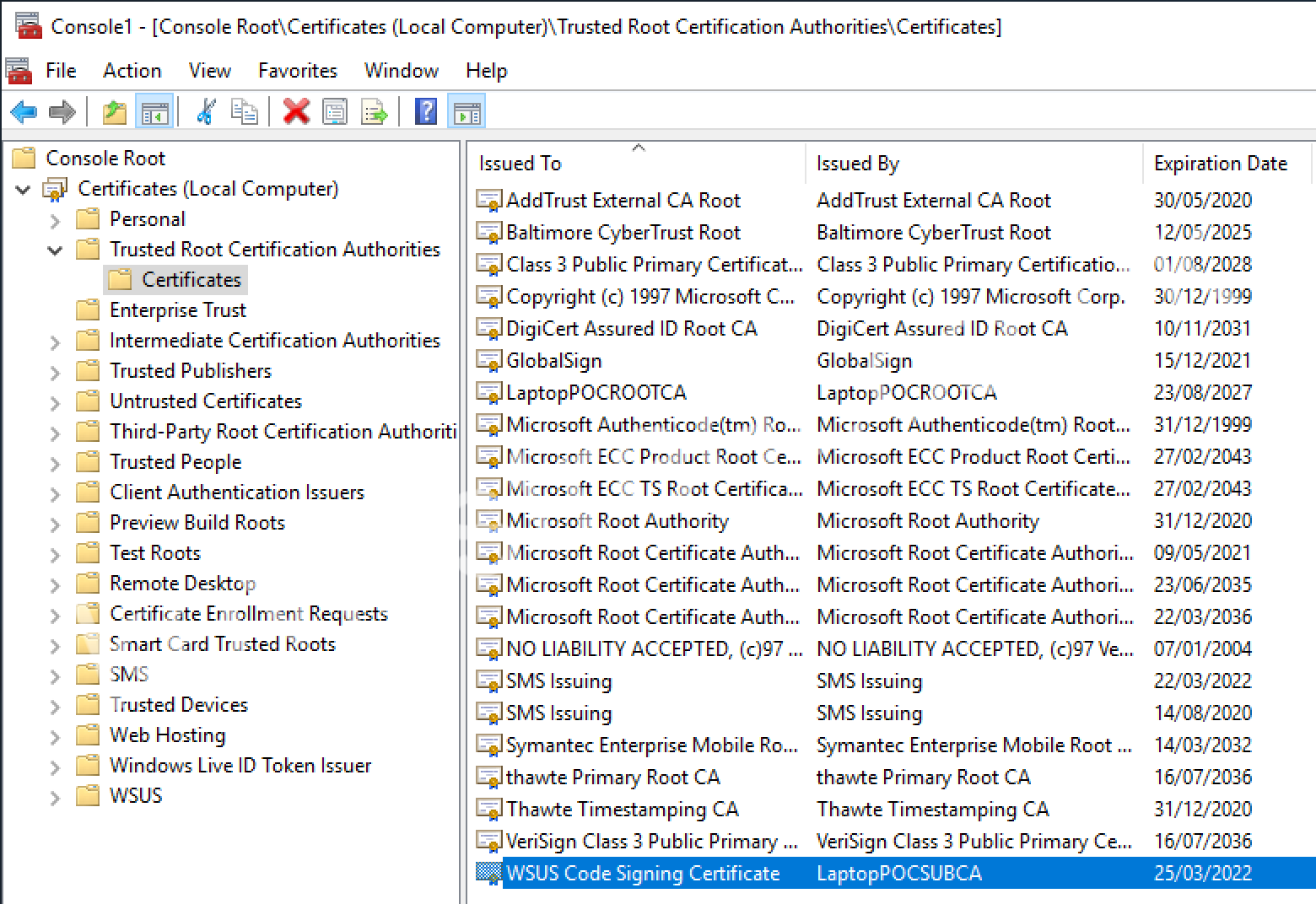
Task: Sort by the Issued By column header
Action: tap(857, 164)
